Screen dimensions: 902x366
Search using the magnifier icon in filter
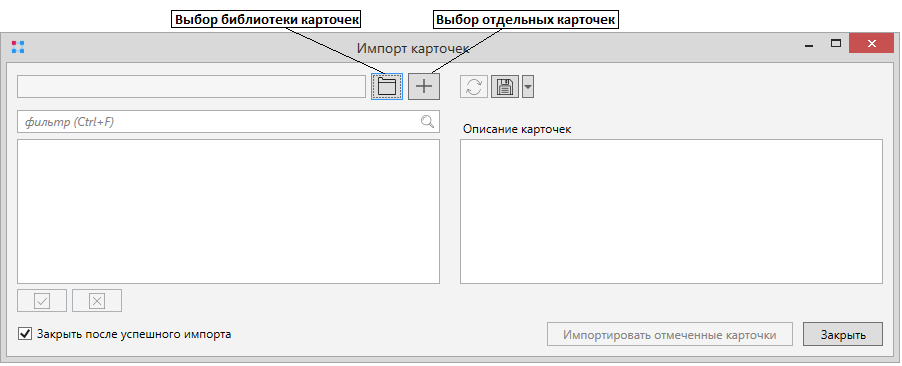(427, 121)
